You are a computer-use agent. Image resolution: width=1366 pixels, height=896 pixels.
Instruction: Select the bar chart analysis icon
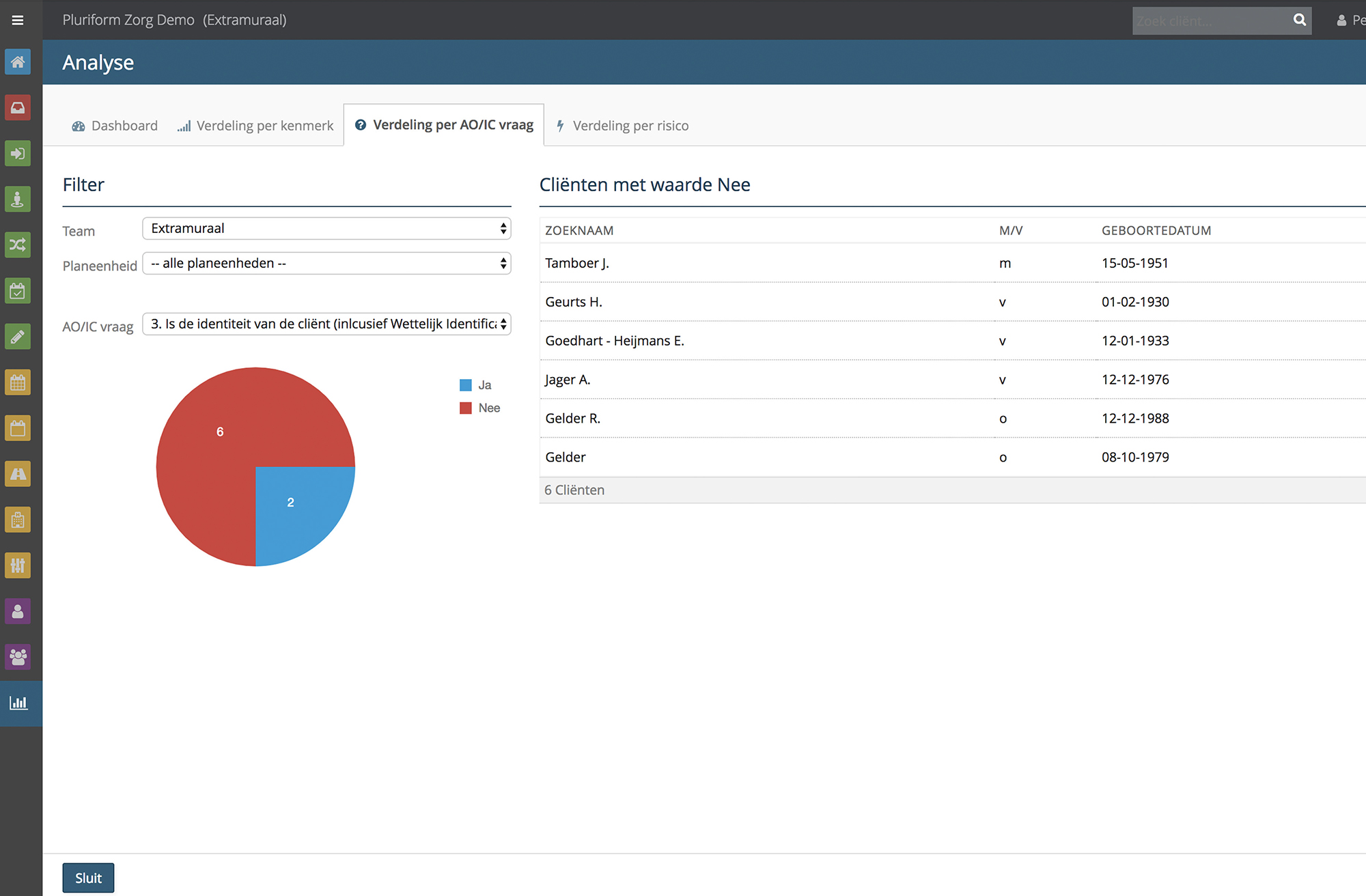pyautogui.click(x=18, y=703)
